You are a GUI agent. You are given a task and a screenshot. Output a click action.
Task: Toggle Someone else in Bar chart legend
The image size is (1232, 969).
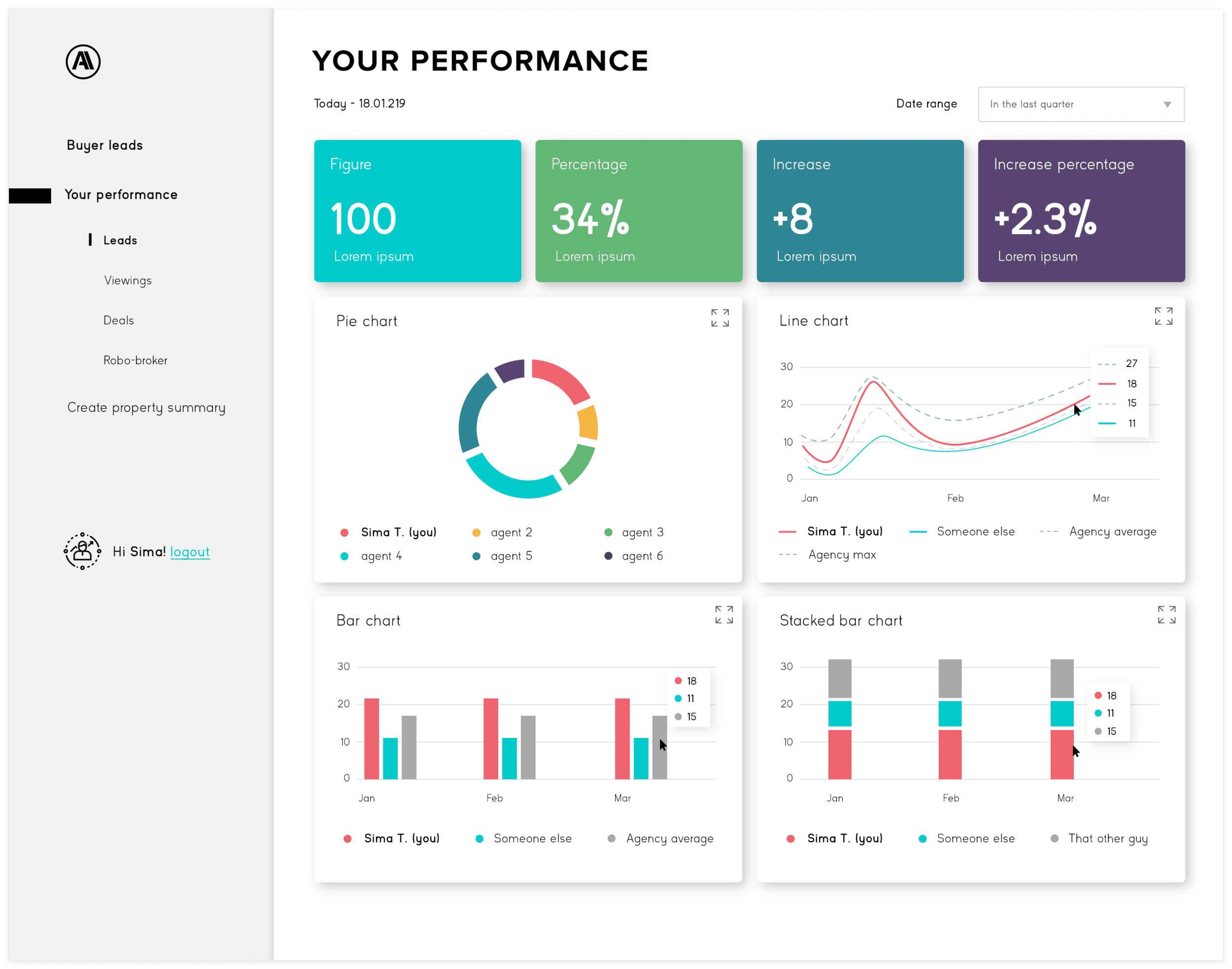click(x=523, y=838)
